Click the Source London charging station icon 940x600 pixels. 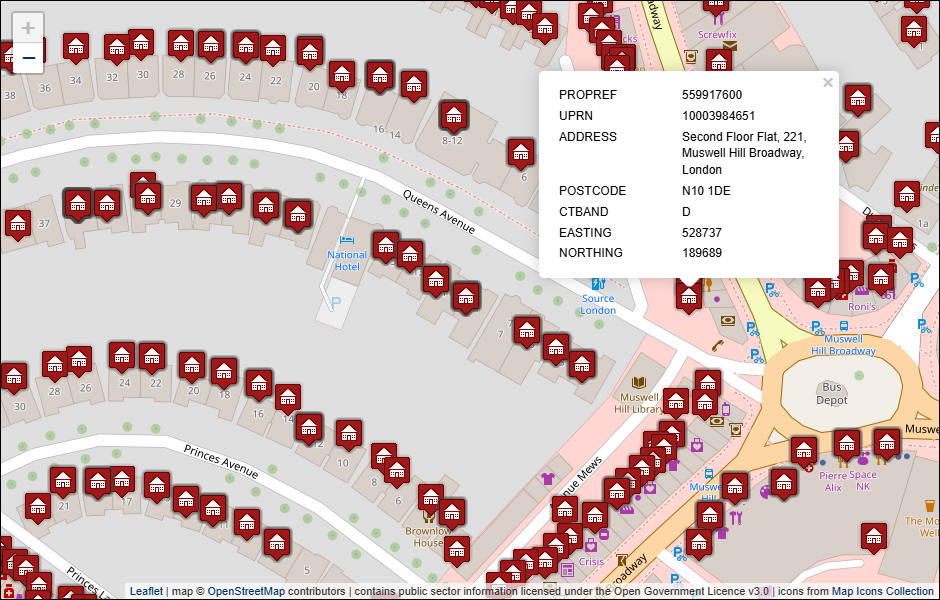point(598,283)
